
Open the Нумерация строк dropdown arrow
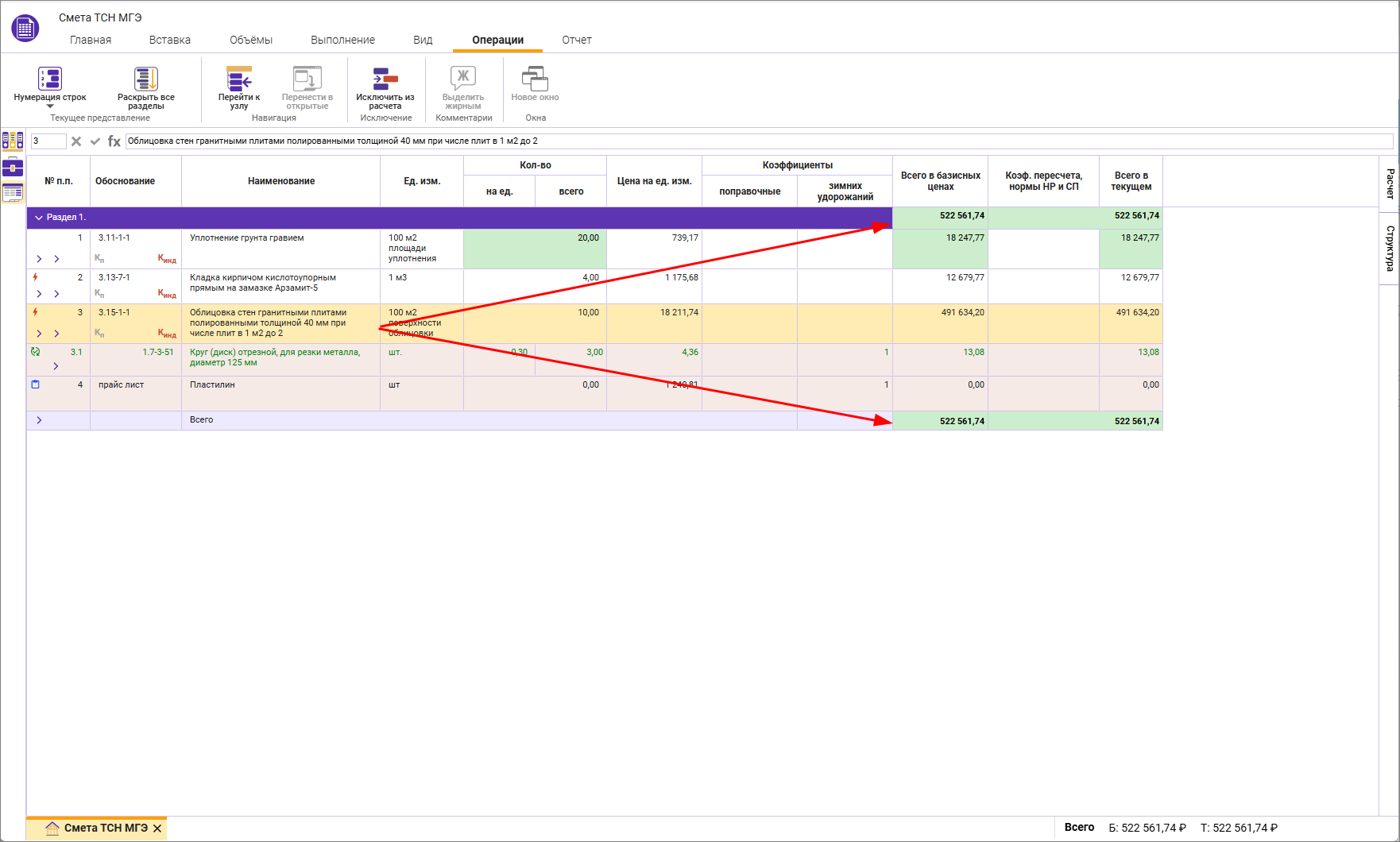pyautogui.click(x=50, y=106)
